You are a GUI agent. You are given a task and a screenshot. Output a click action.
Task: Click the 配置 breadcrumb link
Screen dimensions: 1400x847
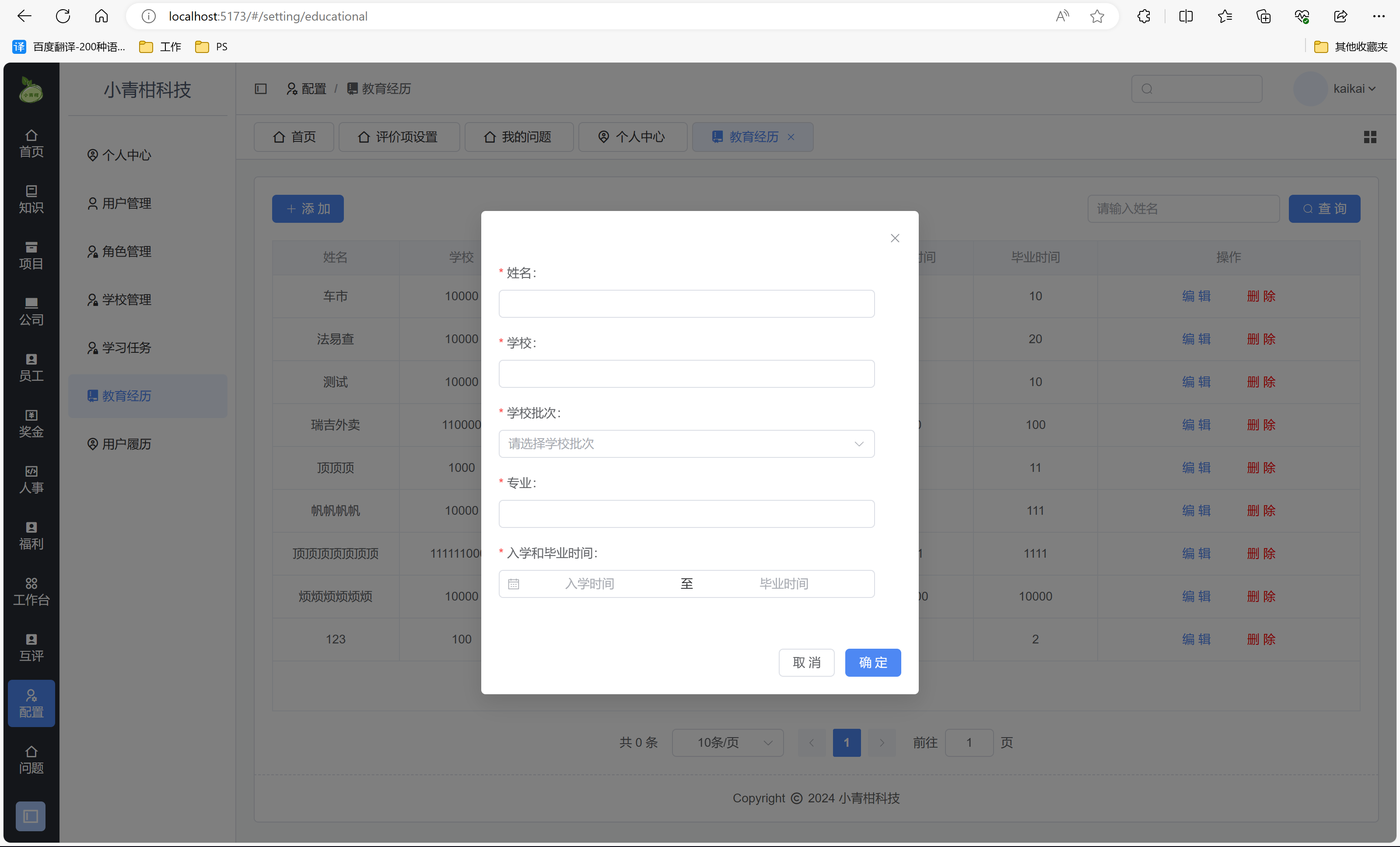[x=306, y=89]
